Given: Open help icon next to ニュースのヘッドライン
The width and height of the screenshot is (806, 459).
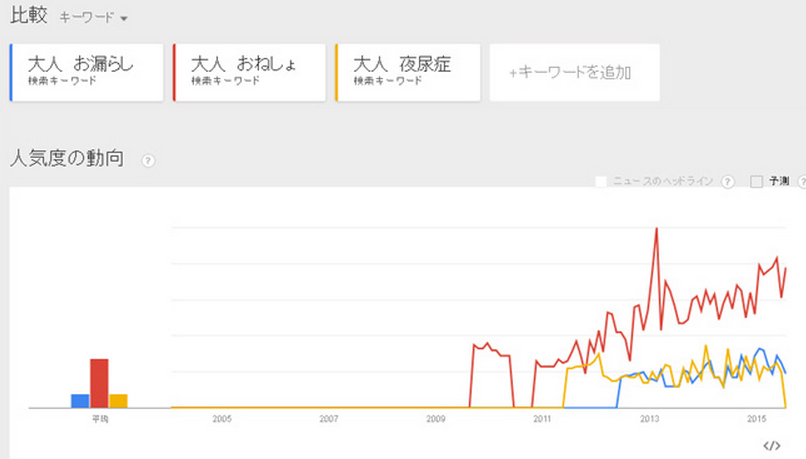Looking at the screenshot, I should coord(727,181).
